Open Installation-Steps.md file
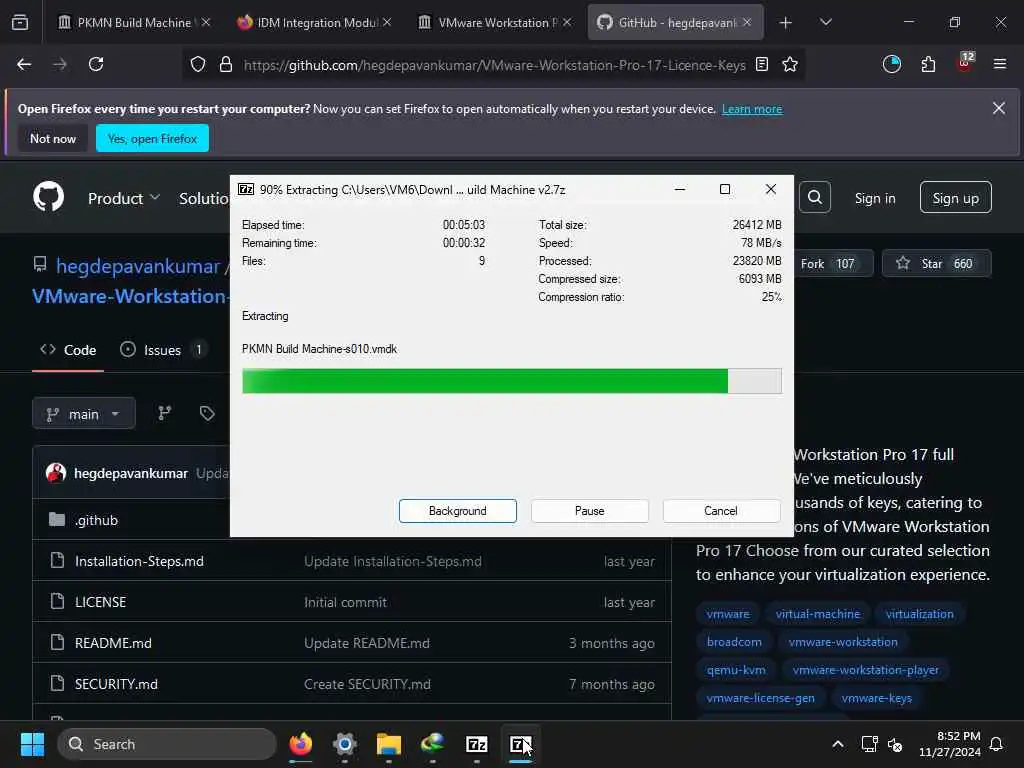 139,561
